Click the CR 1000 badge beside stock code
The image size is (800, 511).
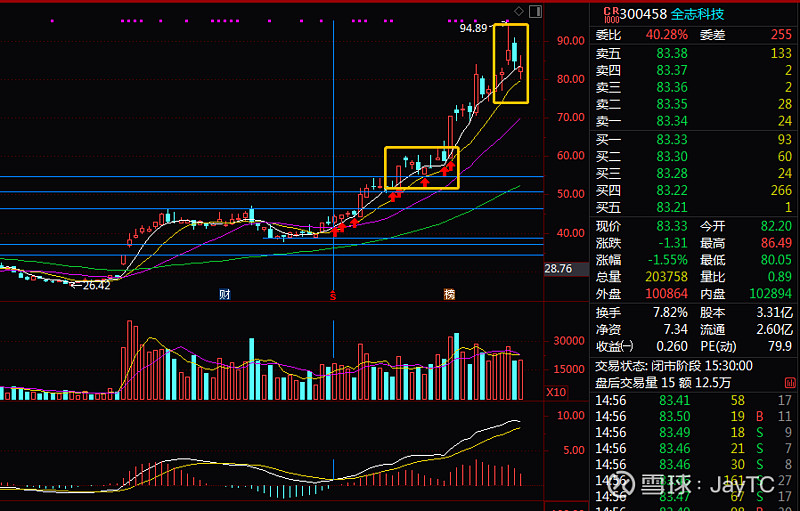coord(611,15)
